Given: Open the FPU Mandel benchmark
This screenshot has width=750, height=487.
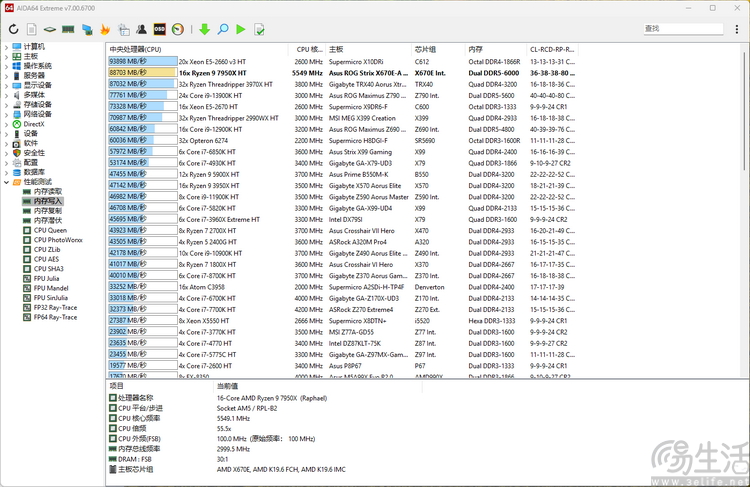Looking at the screenshot, I should pos(51,288).
